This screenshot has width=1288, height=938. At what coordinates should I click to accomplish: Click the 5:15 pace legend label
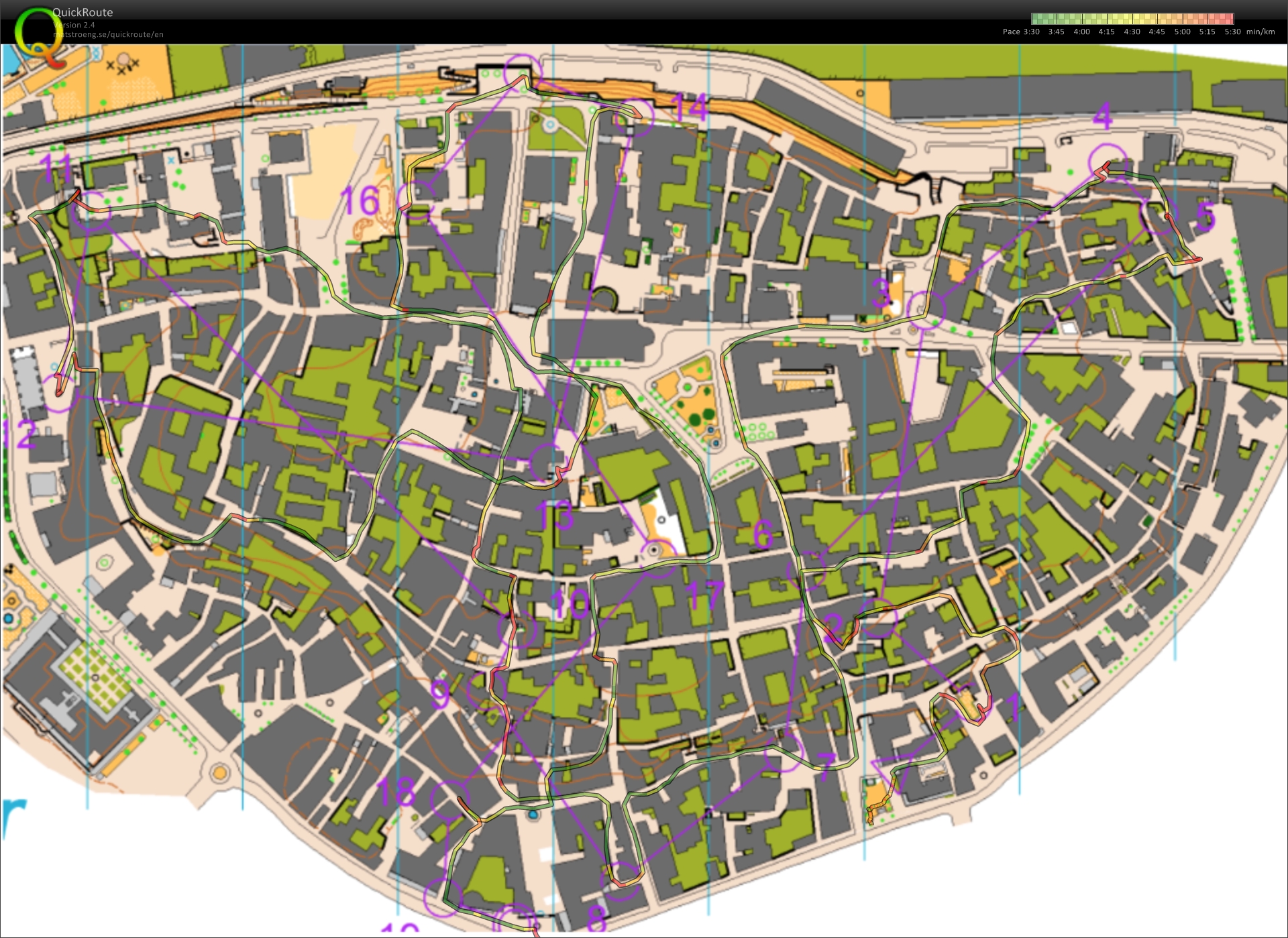(1207, 32)
